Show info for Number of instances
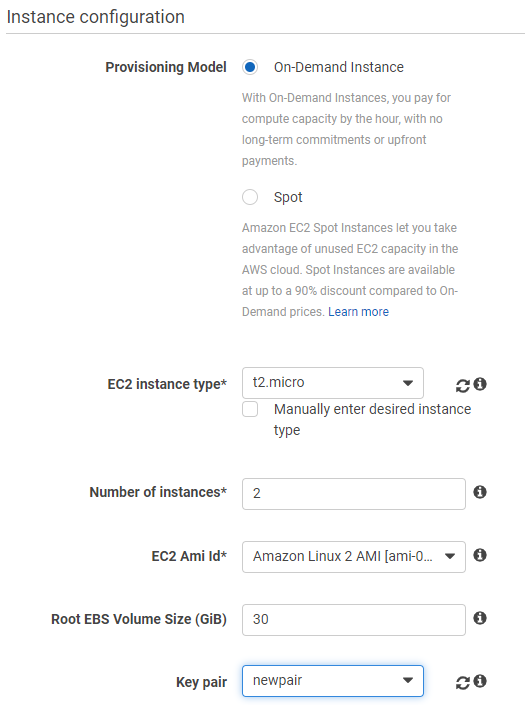 (x=480, y=492)
